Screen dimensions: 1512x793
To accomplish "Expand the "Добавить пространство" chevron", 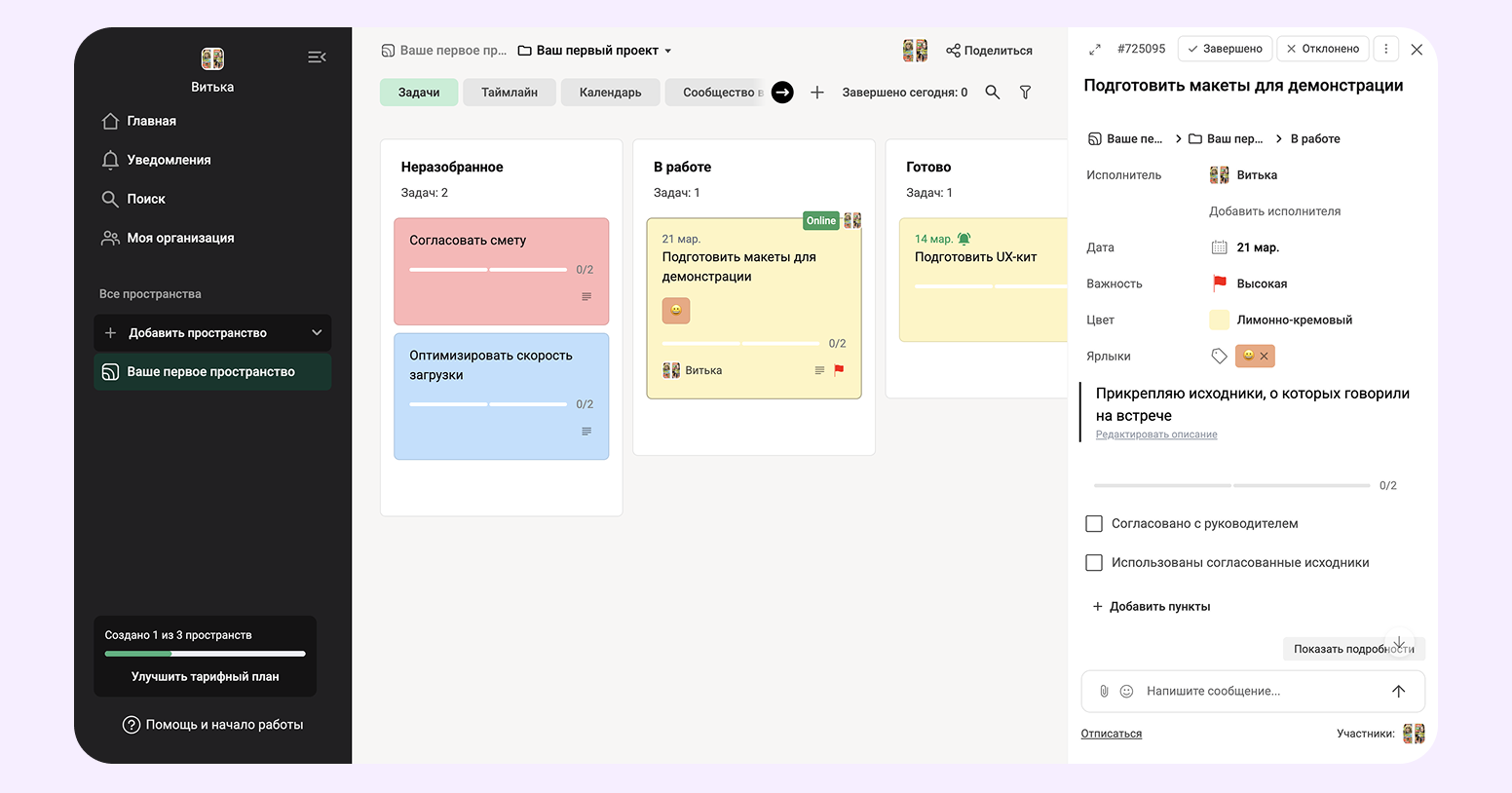I will (317, 333).
